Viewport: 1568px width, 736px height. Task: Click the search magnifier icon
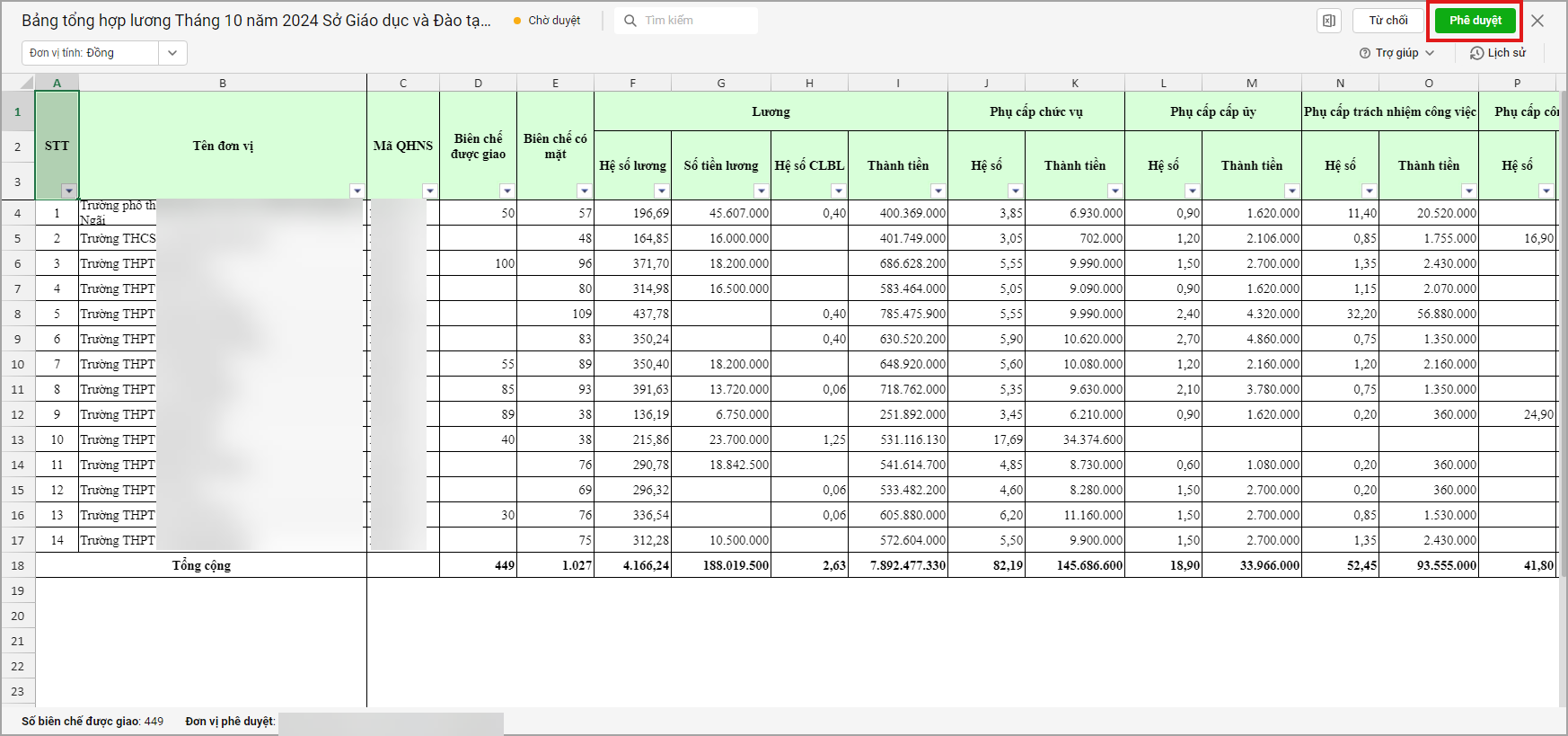[x=630, y=21]
